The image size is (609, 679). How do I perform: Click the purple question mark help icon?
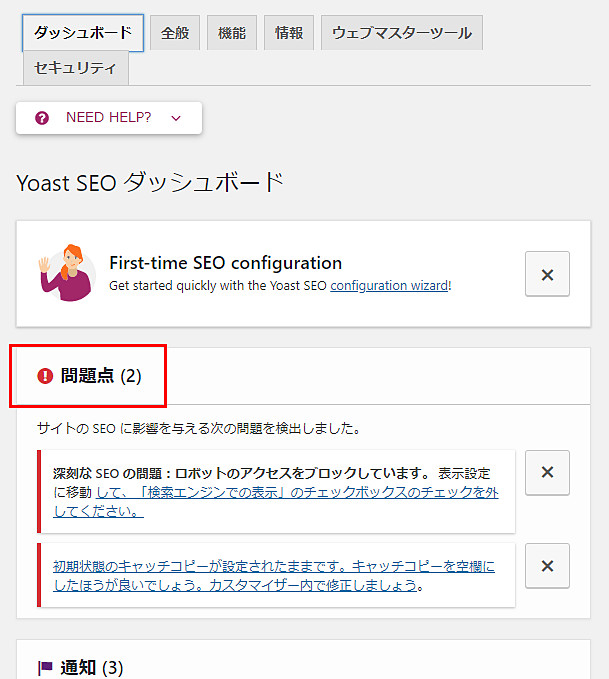(42, 118)
